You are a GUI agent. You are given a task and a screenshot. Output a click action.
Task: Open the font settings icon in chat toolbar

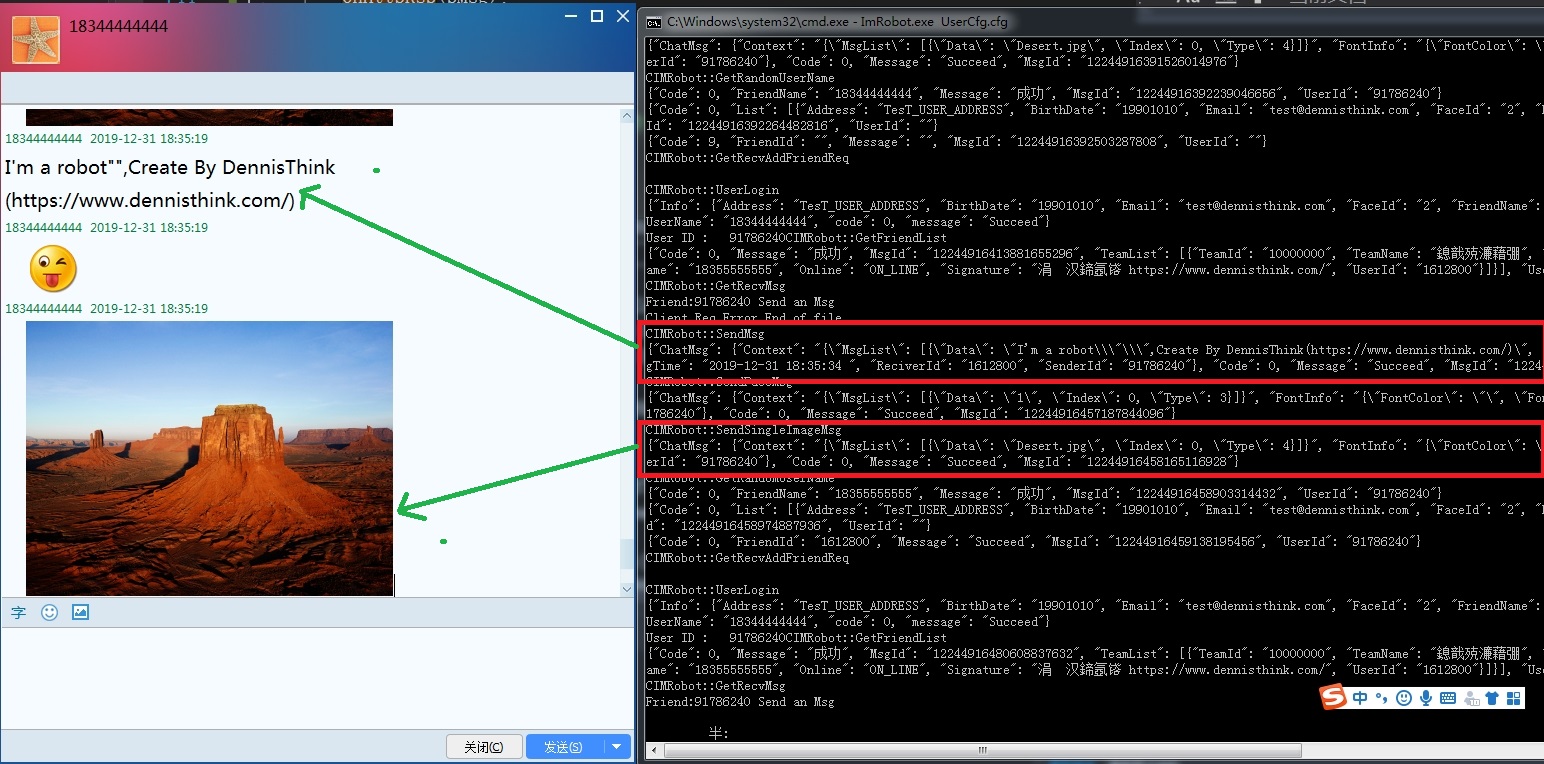[18, 613]
